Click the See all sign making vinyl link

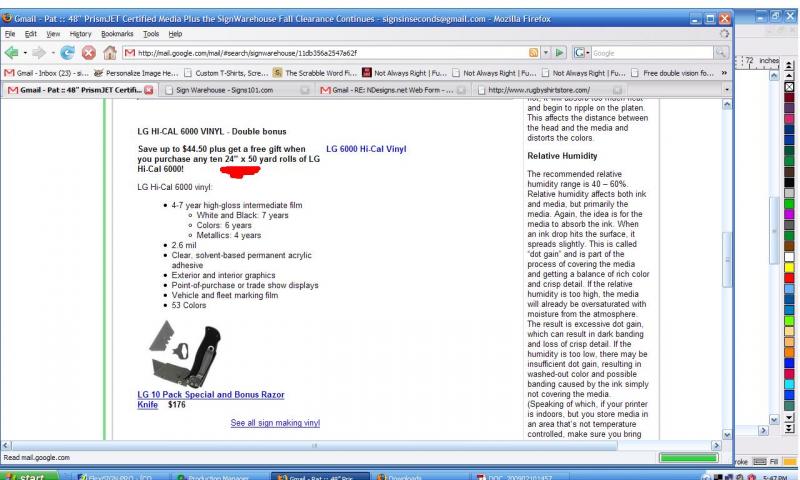[275, 423]
